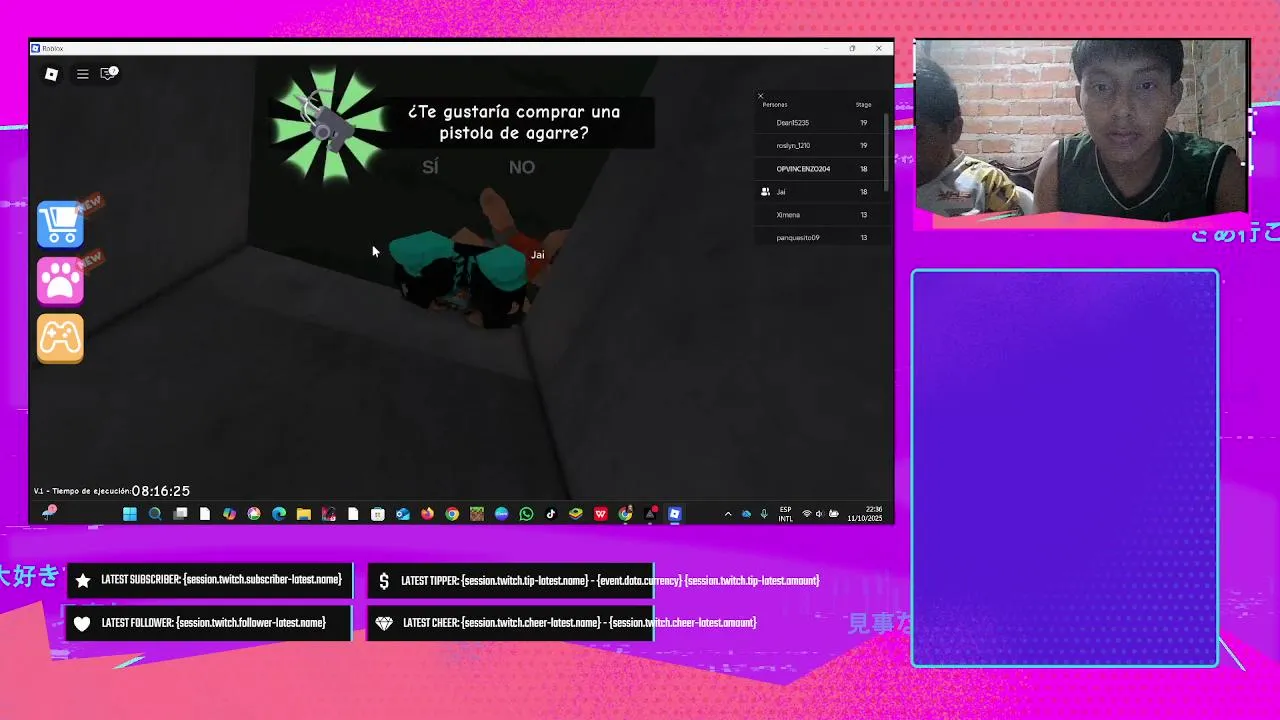Open Windows Search from taskbar
Image resolution: width=1280 pixels, height=720 pixels.
155,514
